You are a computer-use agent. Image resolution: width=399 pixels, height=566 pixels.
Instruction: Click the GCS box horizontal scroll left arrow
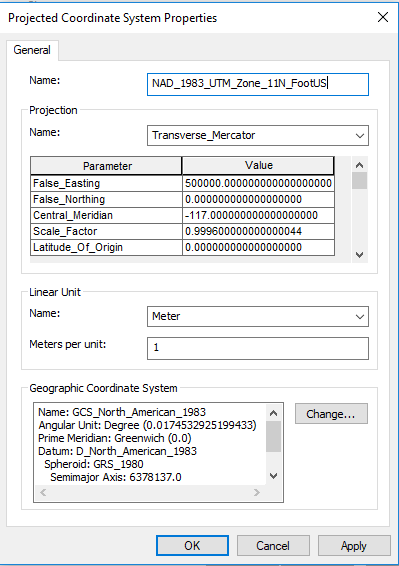point(43,492)
